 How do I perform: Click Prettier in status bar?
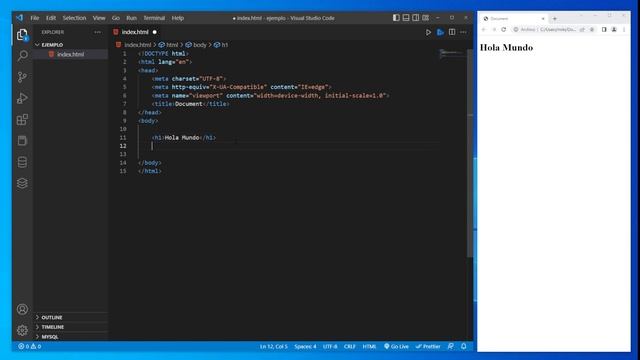tap(428, 346)
